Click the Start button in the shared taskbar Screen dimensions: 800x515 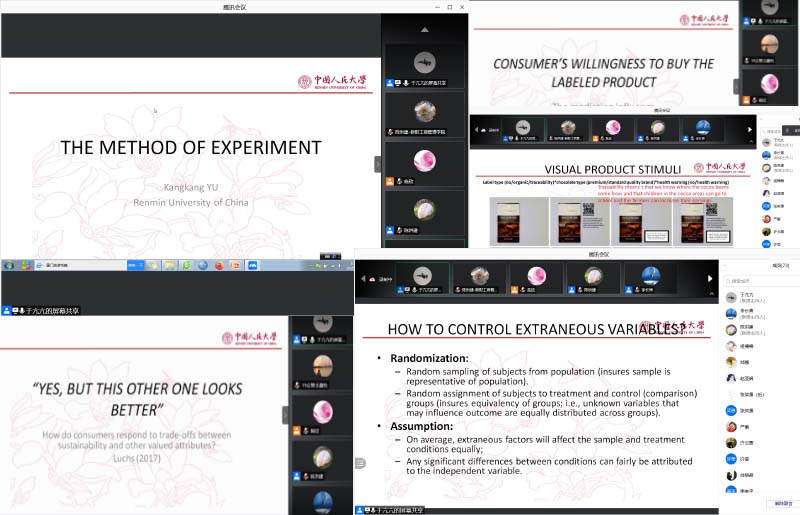coord(9,266)
